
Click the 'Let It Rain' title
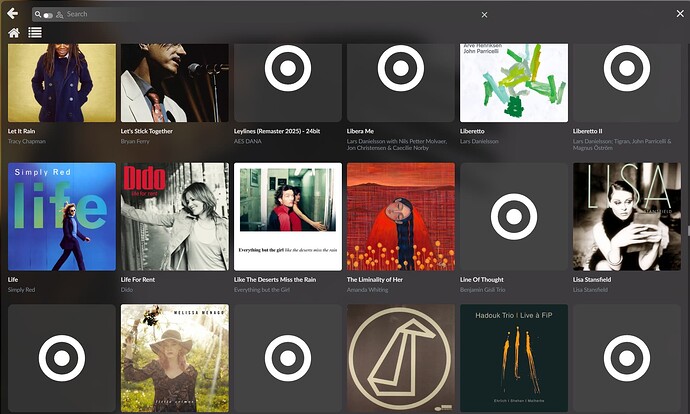[x=21, y=131]
